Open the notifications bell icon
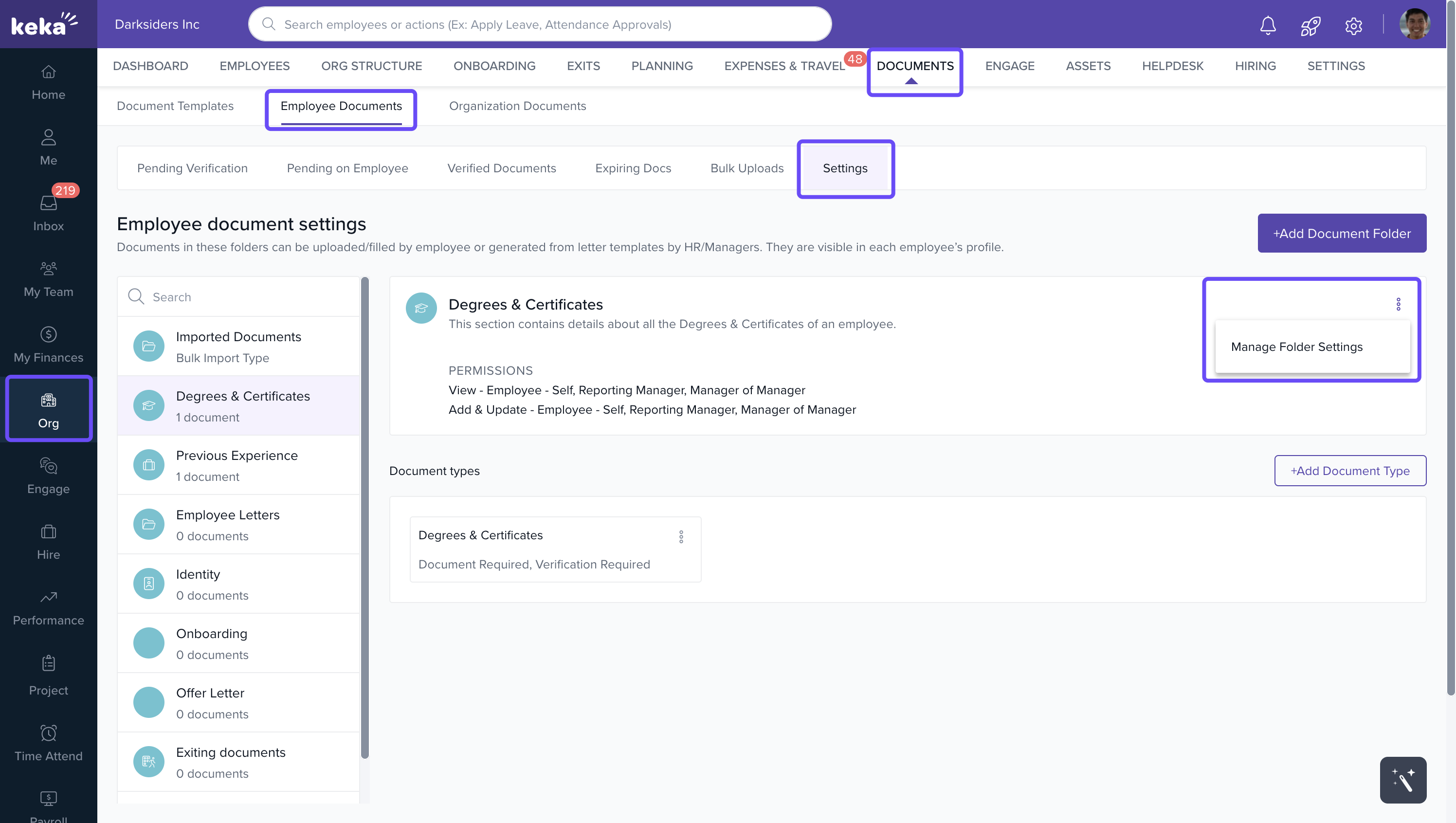The image size is (1456, 823). [1267, 25]
